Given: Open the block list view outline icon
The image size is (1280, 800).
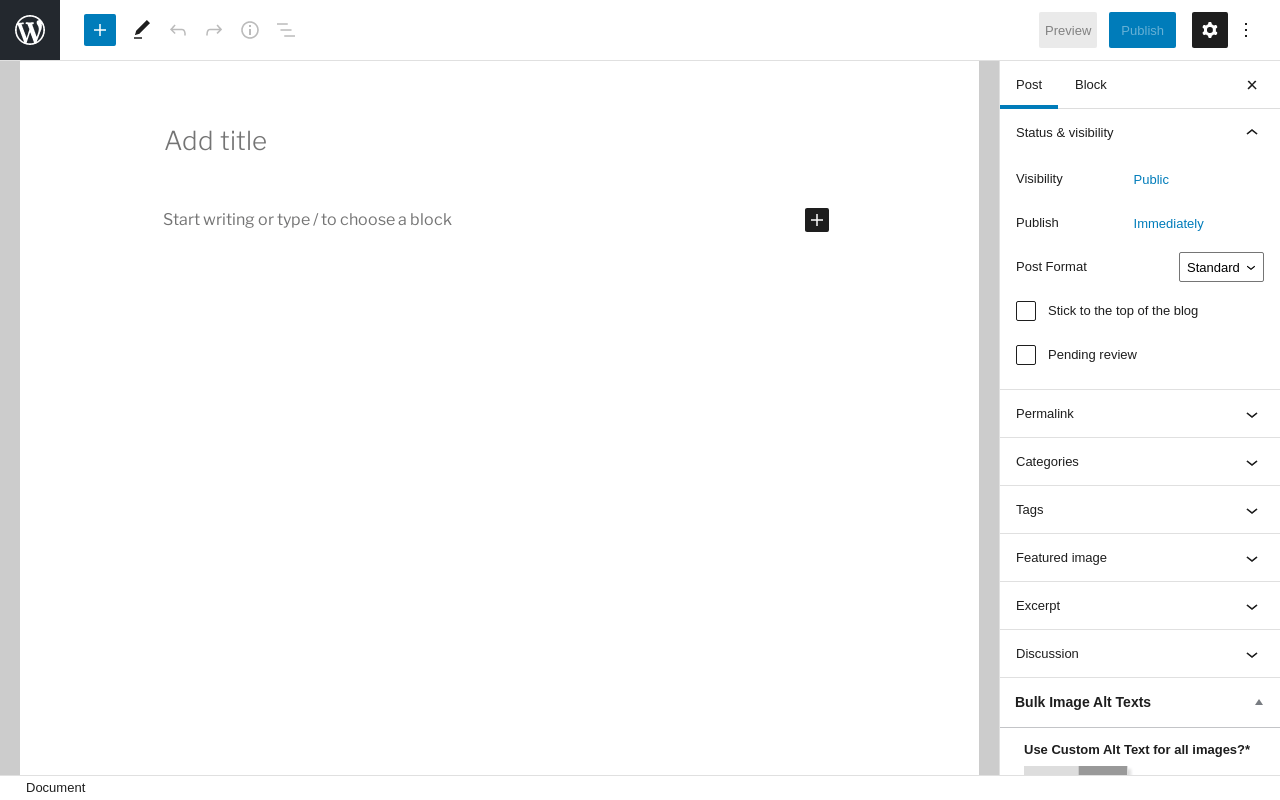Looking at the screenshot, I should coord(286,30).
